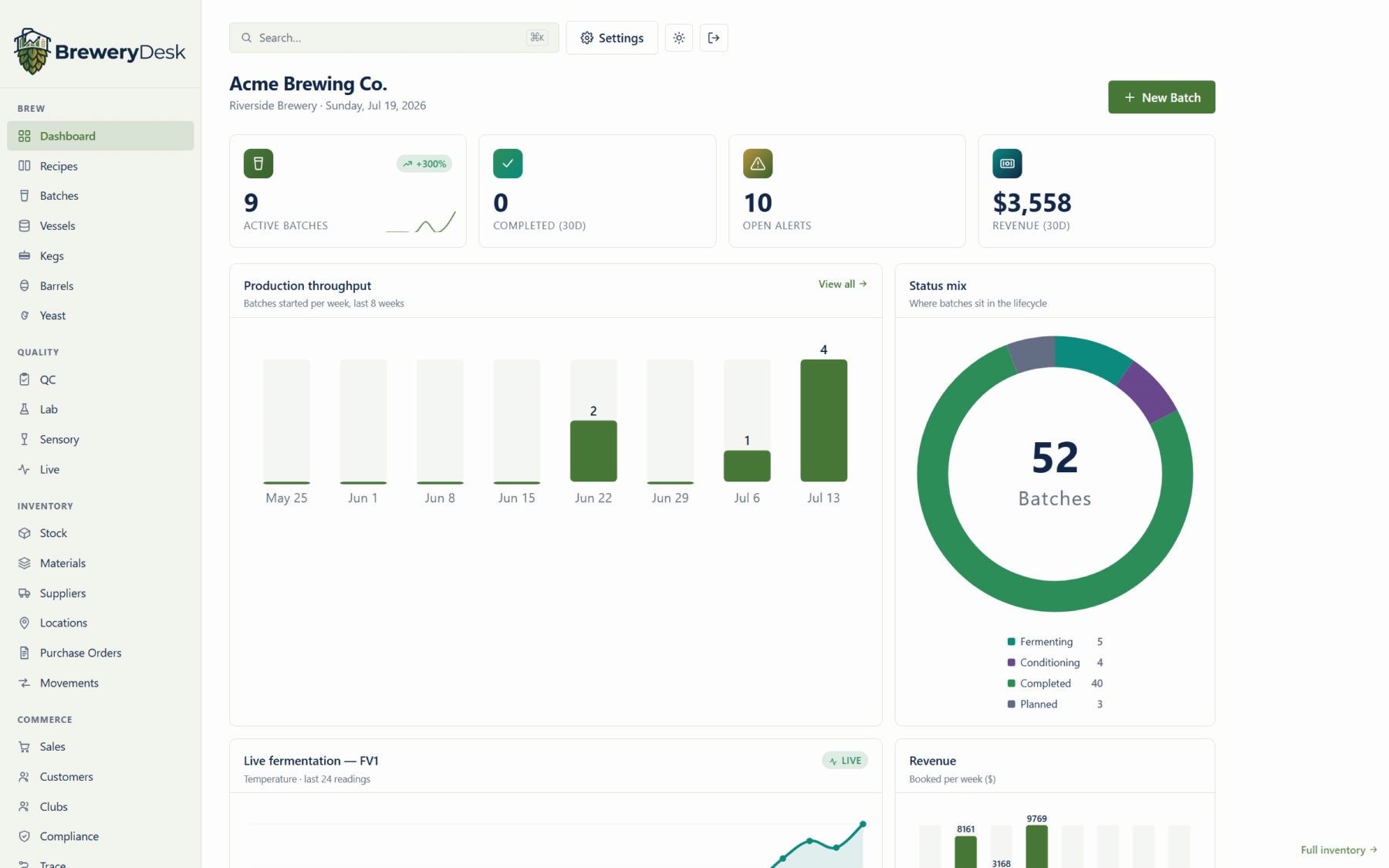Screen dimensions: 1389x868
Task: Select Compliance in the sidebar
Action: tap(100, 836)
